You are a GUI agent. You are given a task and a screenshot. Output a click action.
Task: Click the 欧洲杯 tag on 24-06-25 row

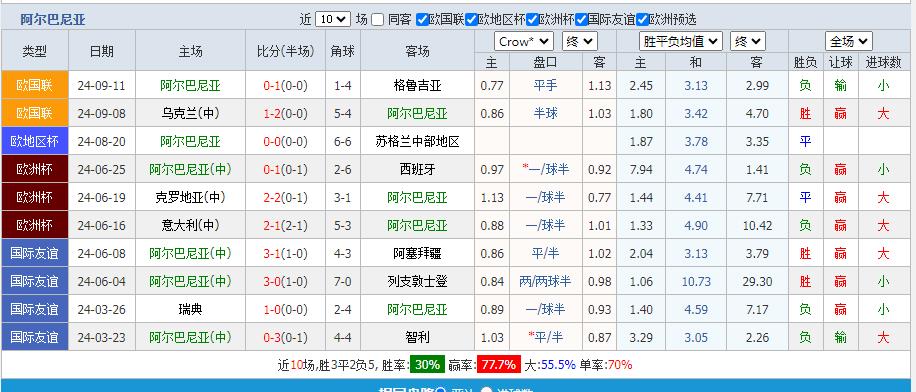35,169
